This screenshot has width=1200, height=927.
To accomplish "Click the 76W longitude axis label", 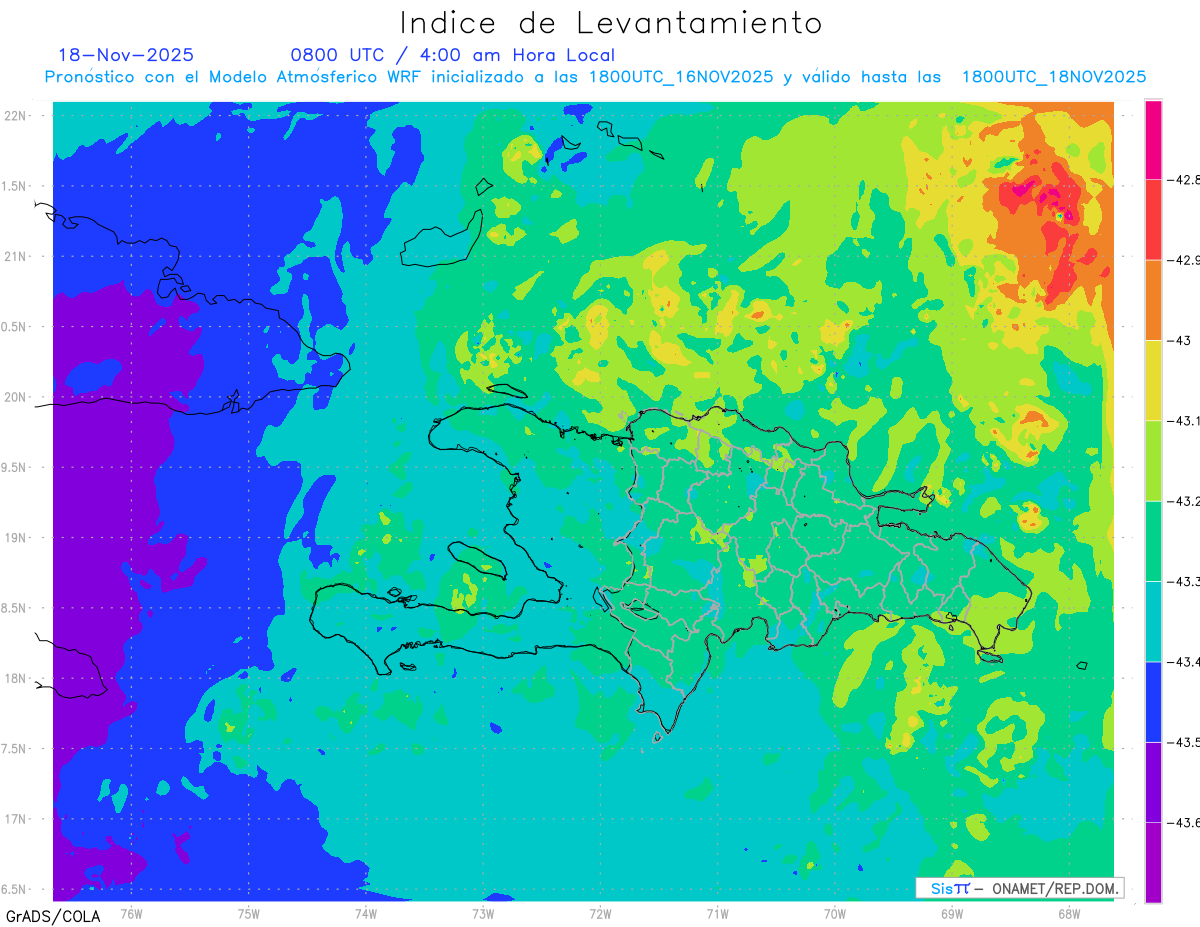I will pos(131,913).
